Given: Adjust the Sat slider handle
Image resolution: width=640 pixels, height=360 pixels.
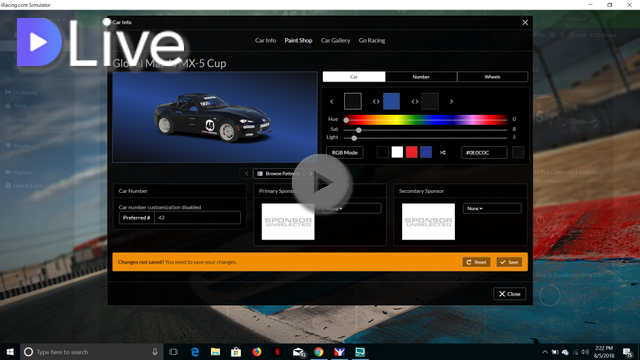Looking at the screenshot, I should (x=359, y=130).
